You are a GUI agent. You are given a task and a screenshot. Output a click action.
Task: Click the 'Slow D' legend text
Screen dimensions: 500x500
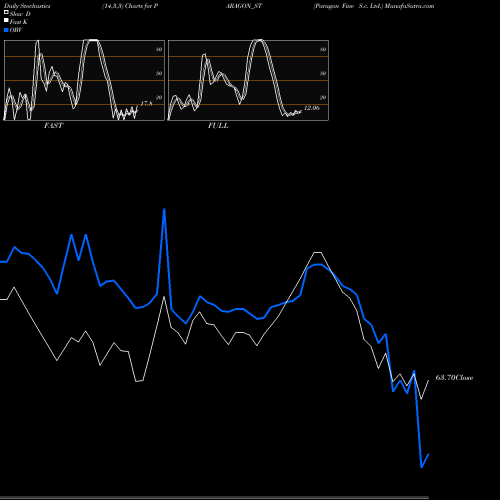click(20, 14)
